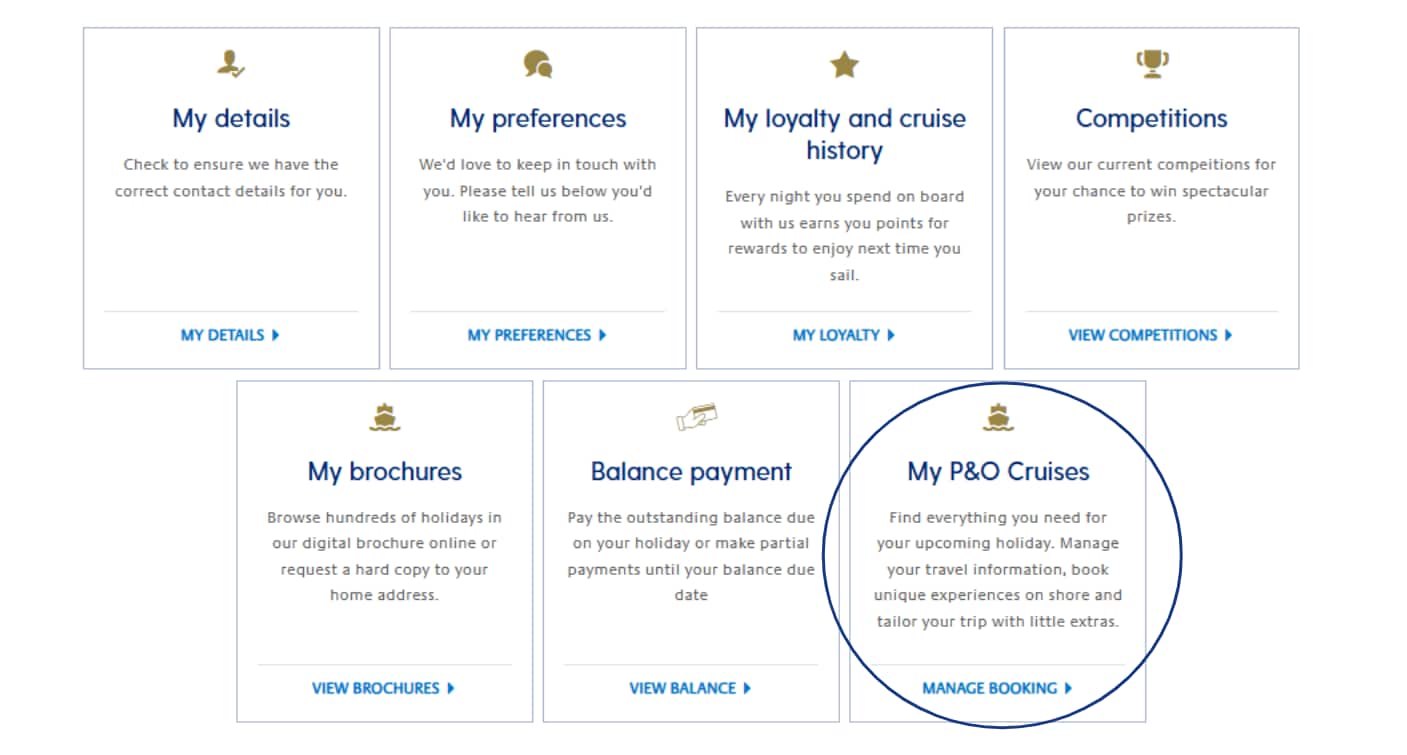Click the My preferences heading
This screenshot has width=1407, height=755.
tap(538, 118)
